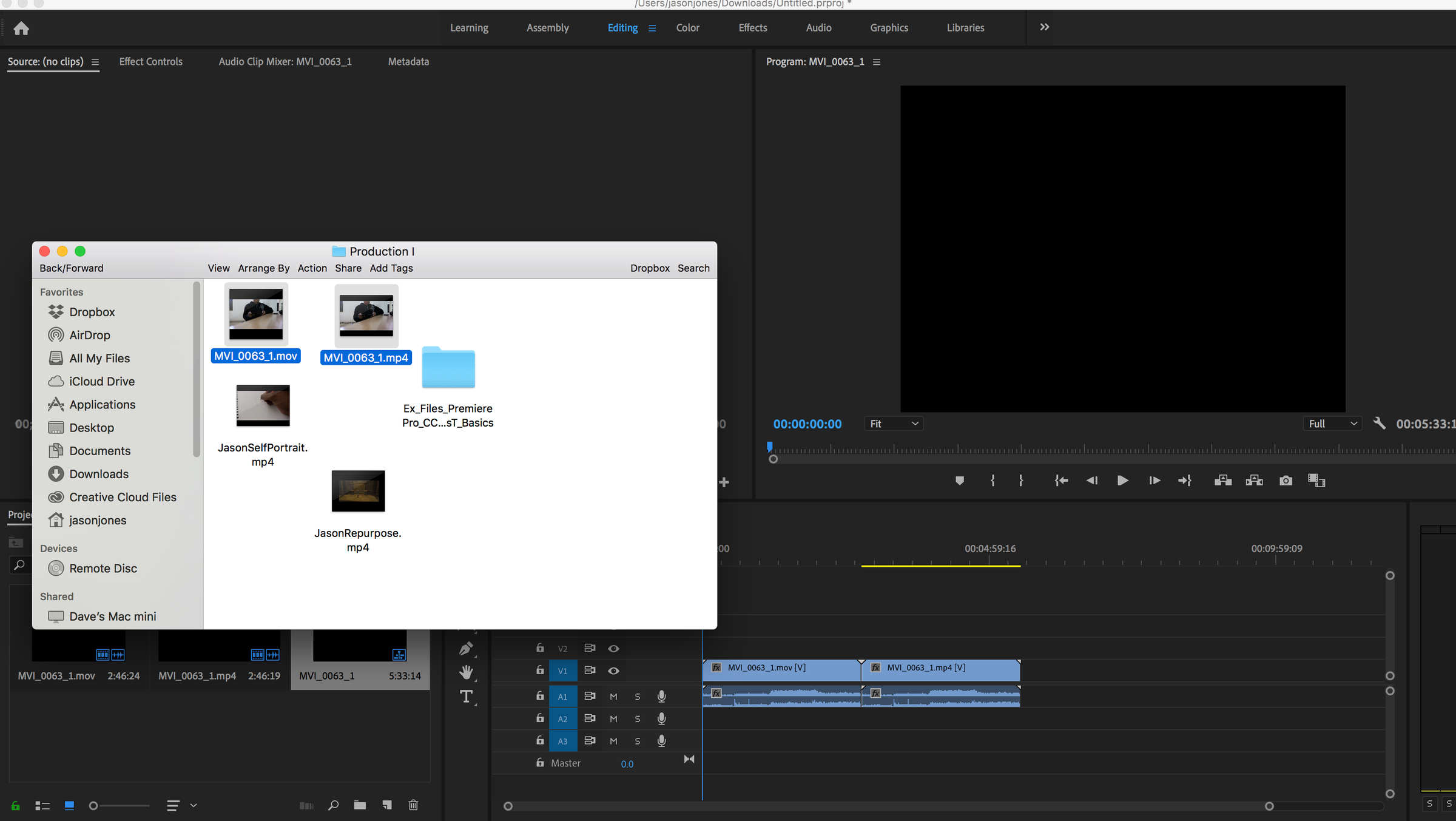Open the Full playback resolution dropdown
Screen dimensions: 1456x821
[x=1332, y=424]
